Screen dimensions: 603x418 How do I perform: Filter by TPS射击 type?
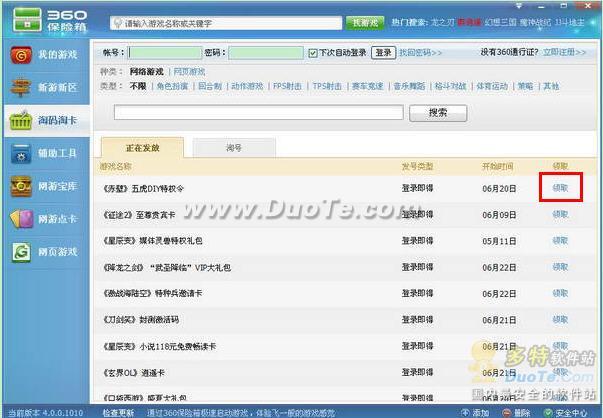(x=327, y=86)
